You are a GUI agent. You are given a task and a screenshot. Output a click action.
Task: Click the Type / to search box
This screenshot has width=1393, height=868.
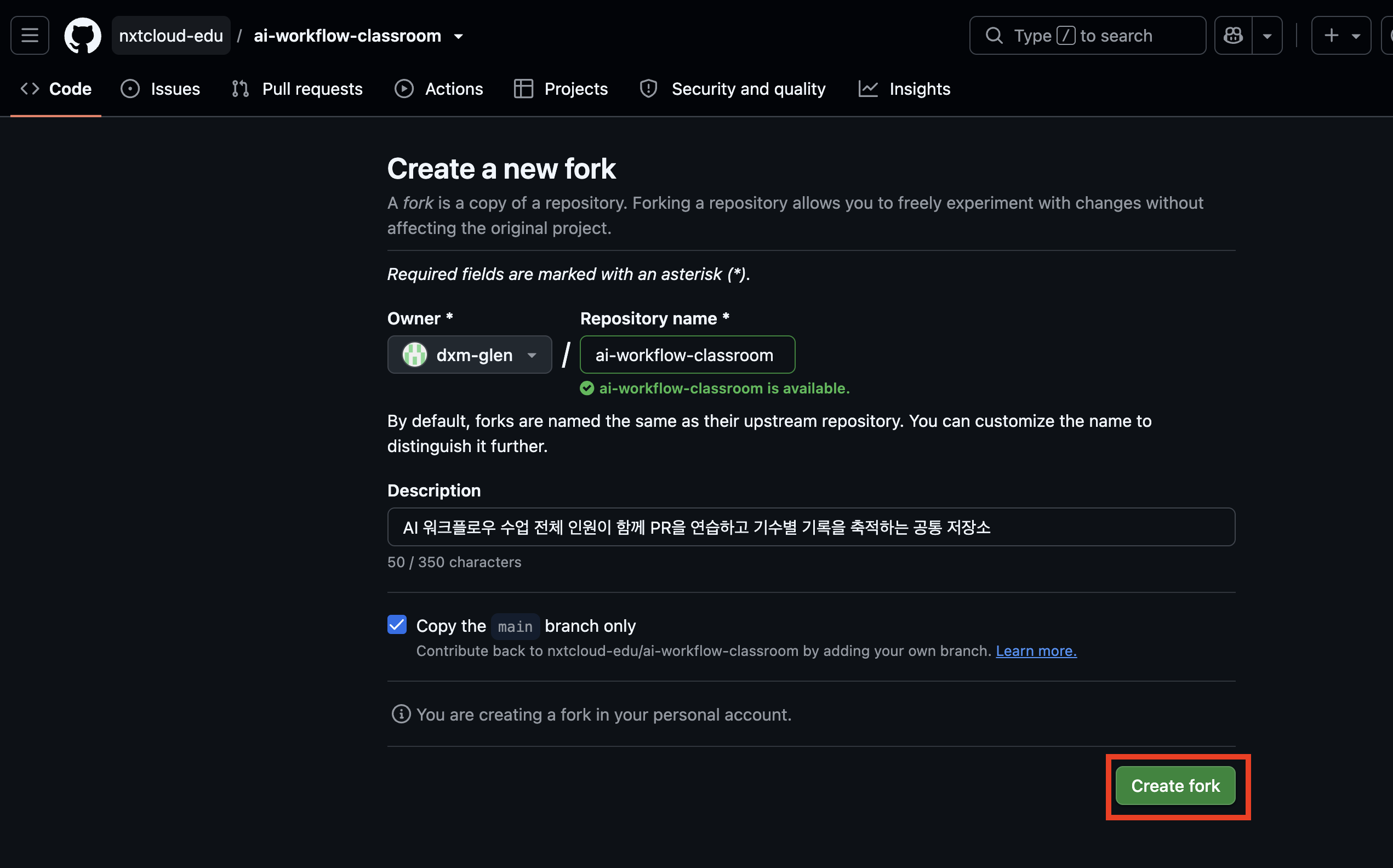pos(1087,36)
